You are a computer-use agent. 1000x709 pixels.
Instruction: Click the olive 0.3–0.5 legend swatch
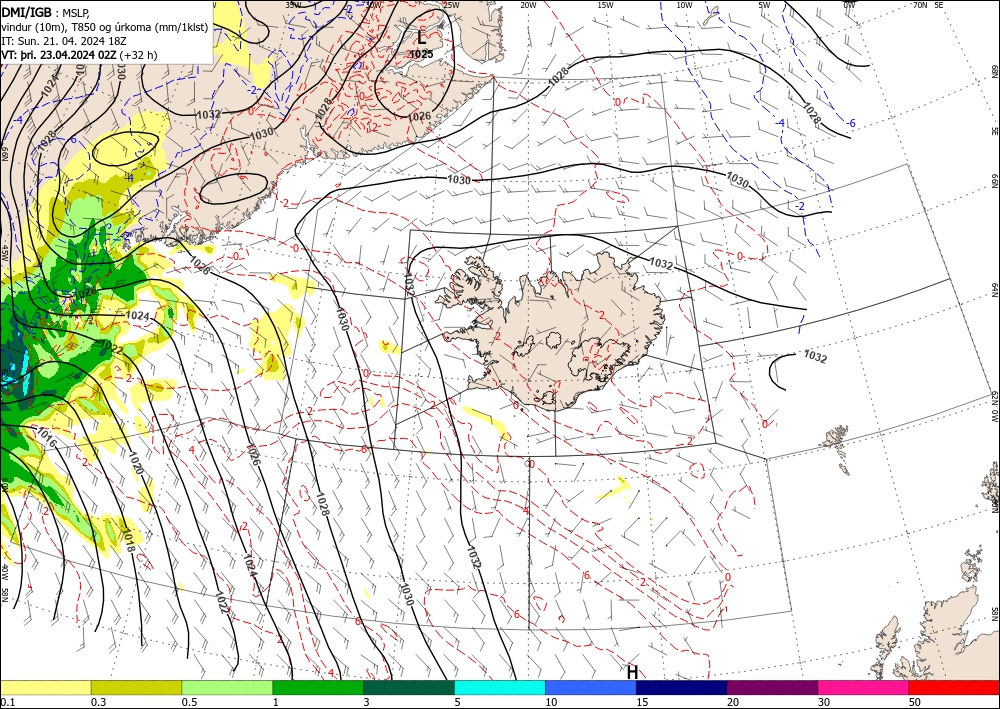[136, 687]
